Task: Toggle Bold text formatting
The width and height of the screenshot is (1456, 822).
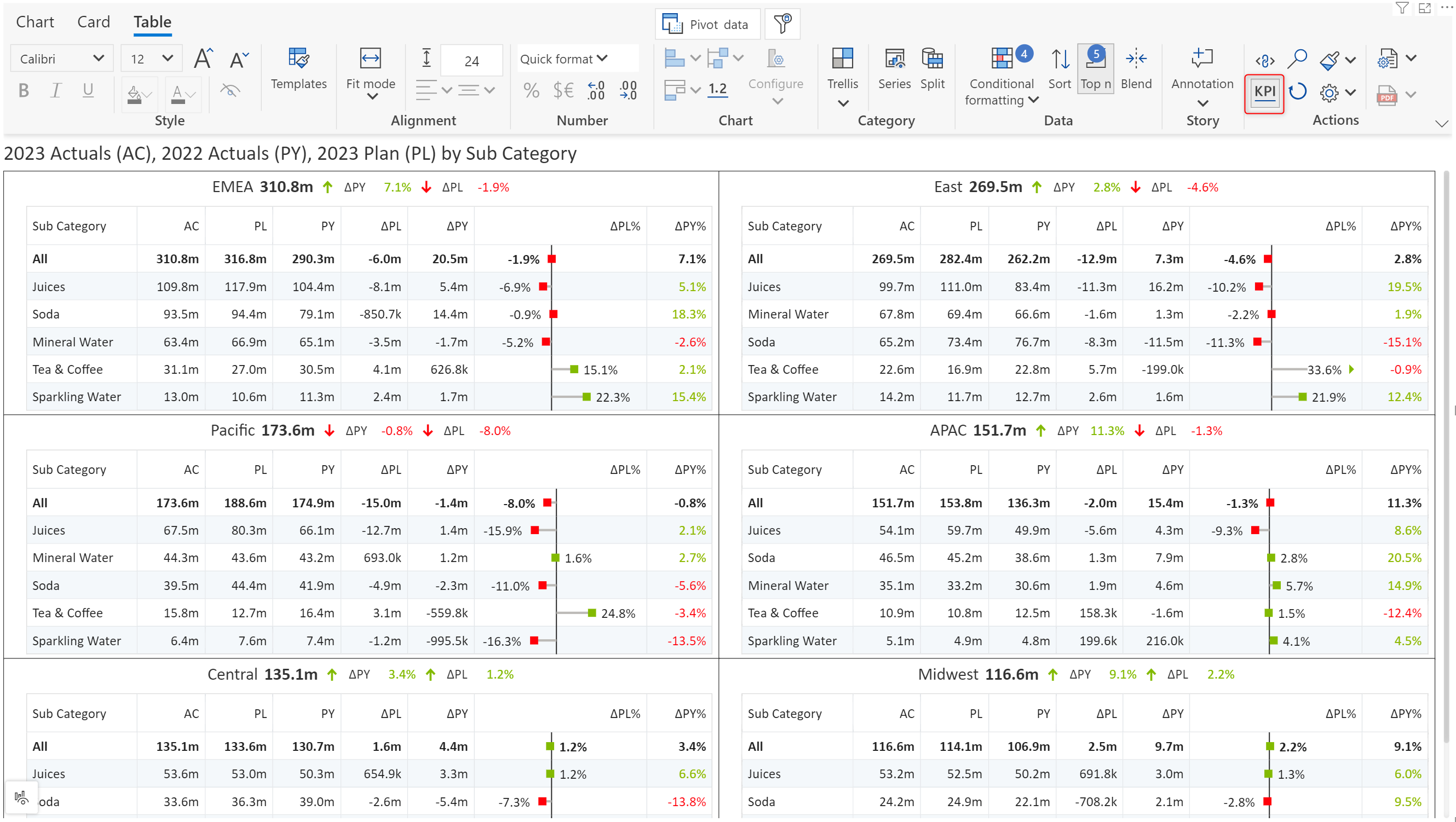Action: [24, 90]
